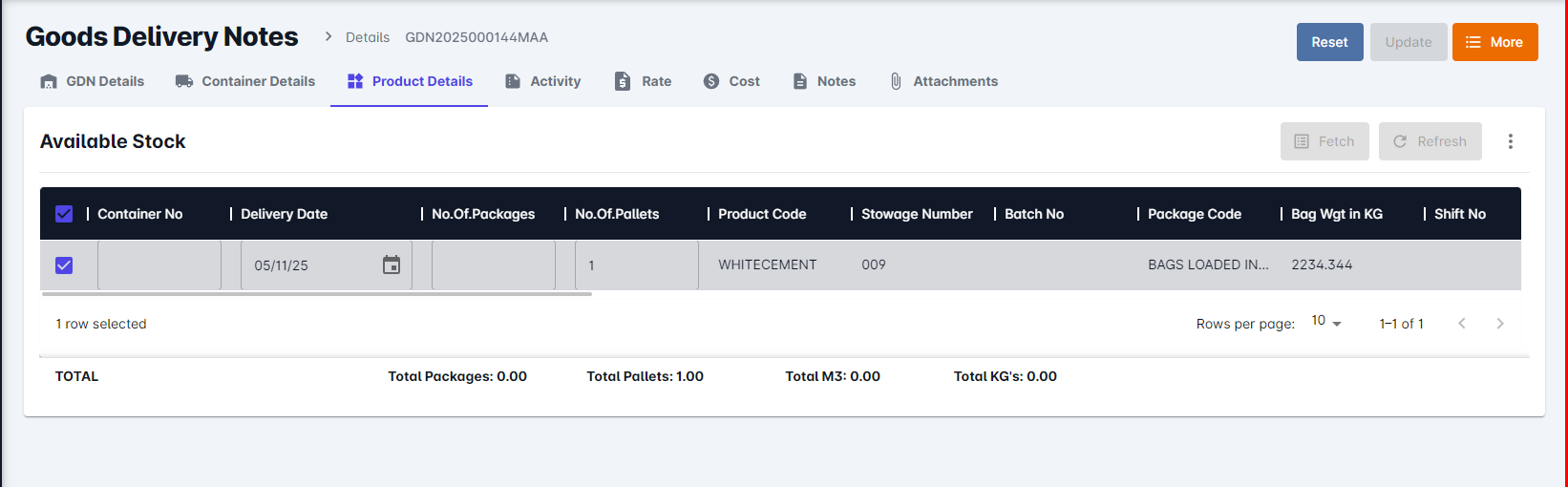Image resolution: width=1568 pixels, height=487 pixels.
Task: Open the Product Details tab
Action: tap(410, 81)
